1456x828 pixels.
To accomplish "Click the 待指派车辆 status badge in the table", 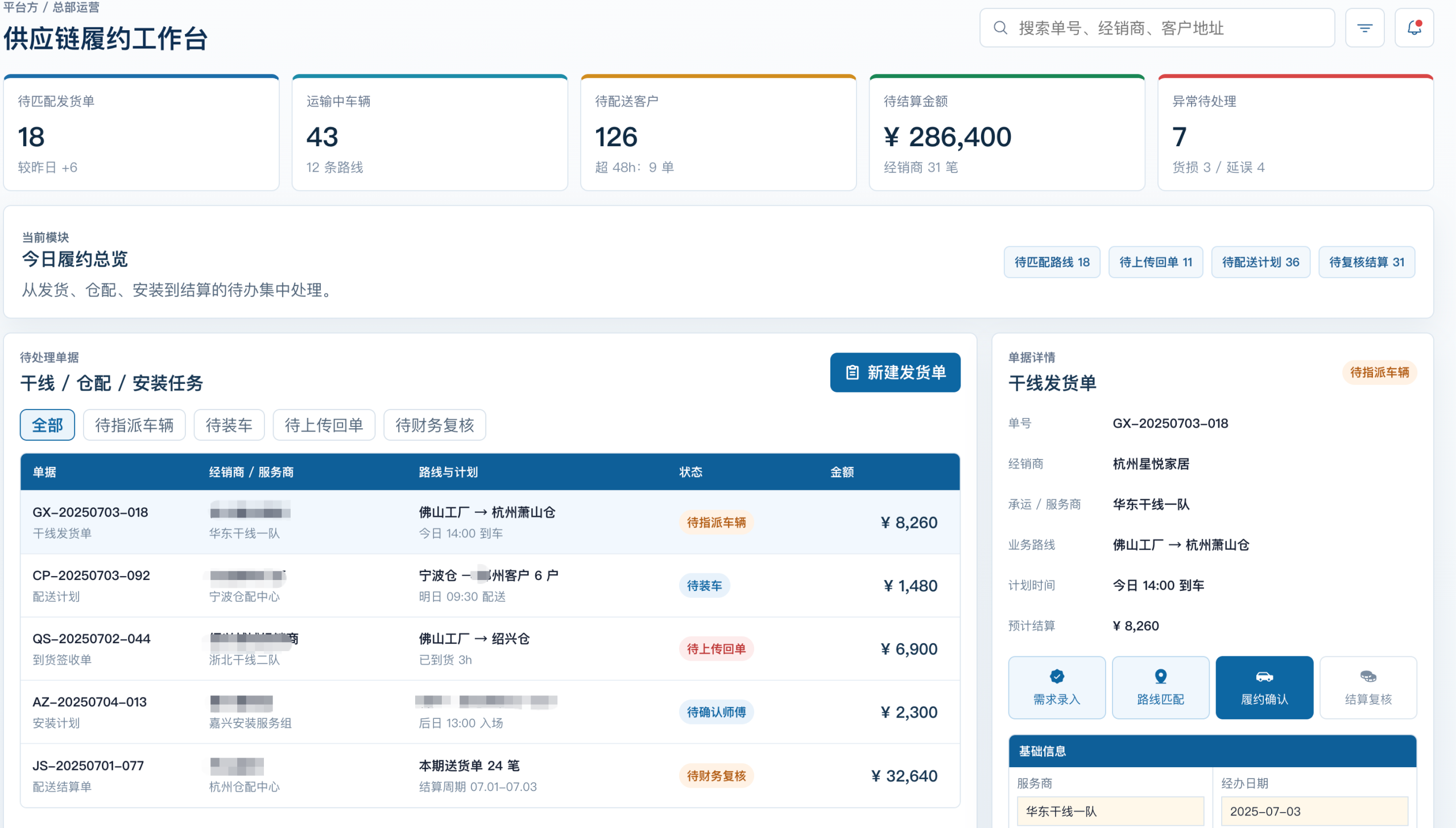I will click(716, 522).
